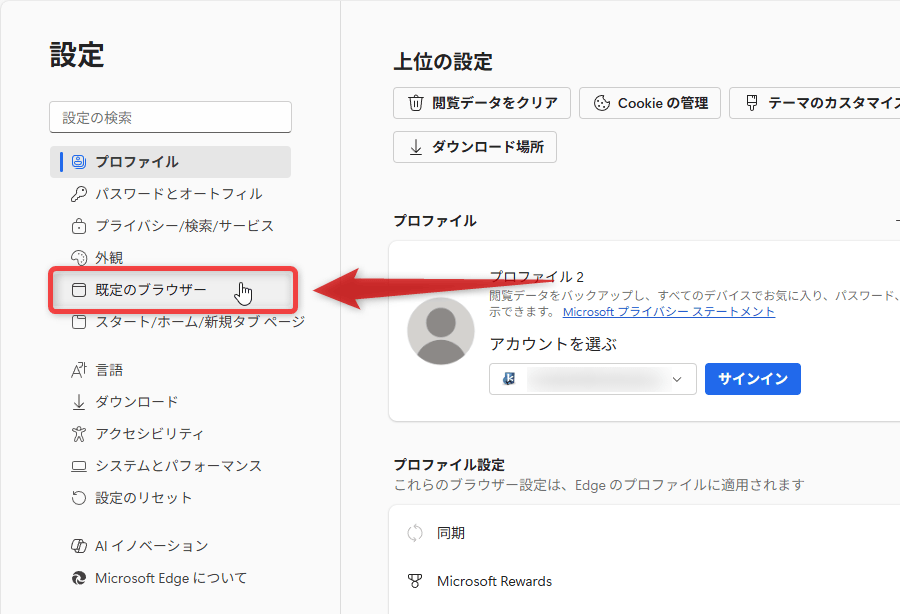The width and height of the screenshot is (900, 614).
Task: Click the Profile icon in sidebar
Action: point(79,162)
